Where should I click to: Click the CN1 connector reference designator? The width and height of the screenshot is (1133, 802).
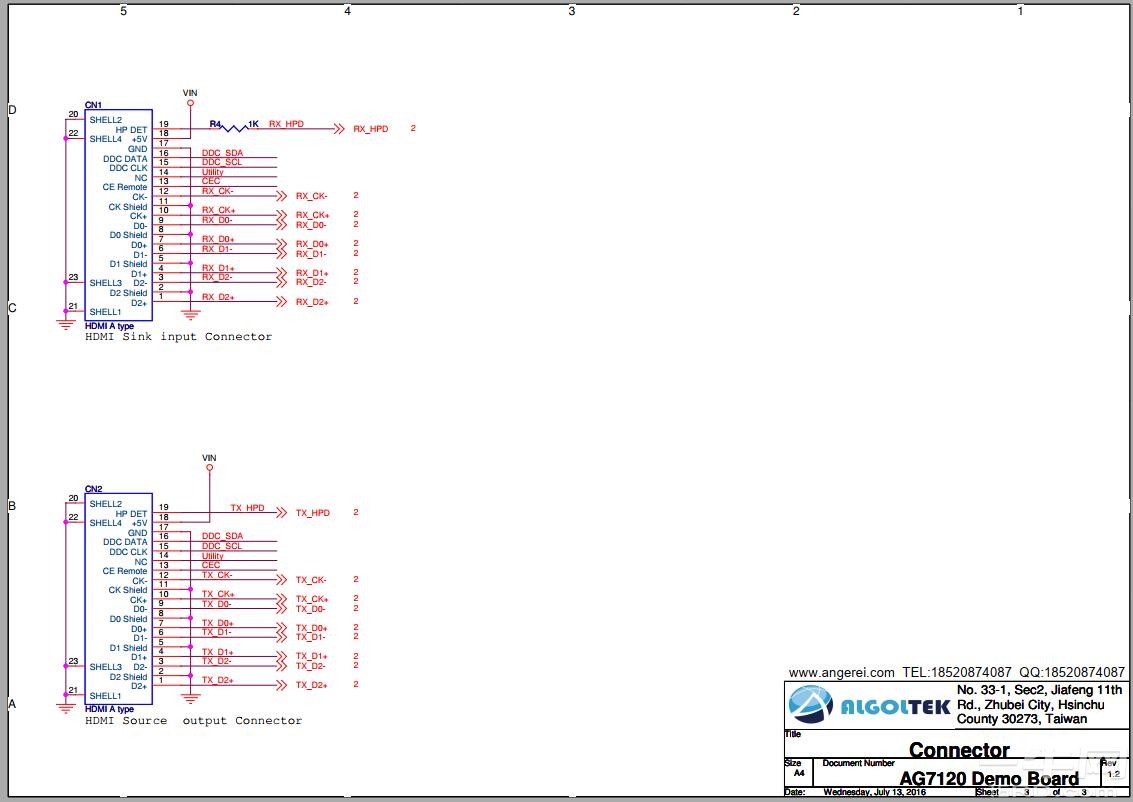click(93, 105)
